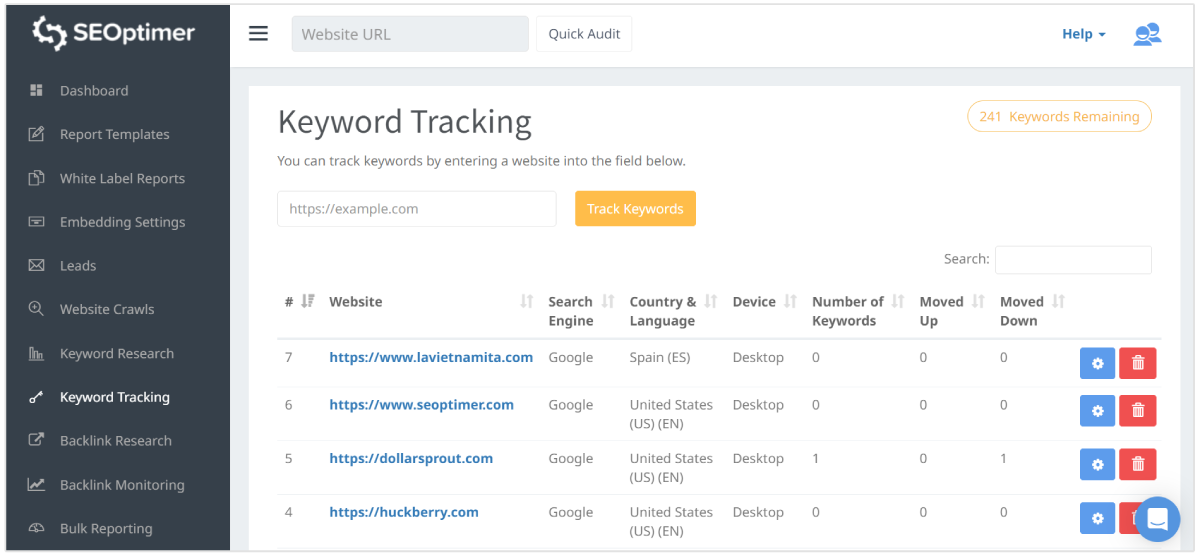Sort table by Website column
This screenshot has width=1200, height=556.
pyautogui.click(x=527, y=302)
